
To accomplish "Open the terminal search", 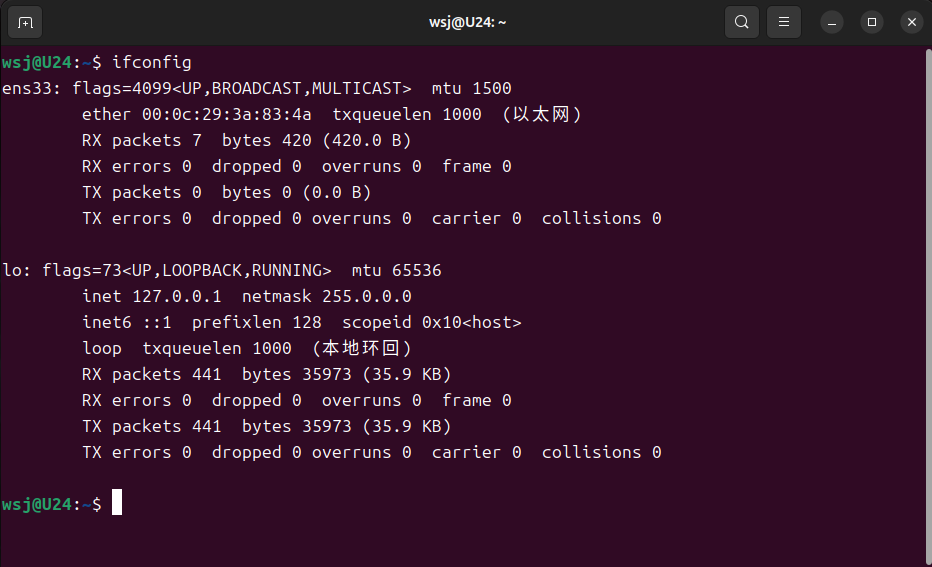I will click(x=741, y=23).
